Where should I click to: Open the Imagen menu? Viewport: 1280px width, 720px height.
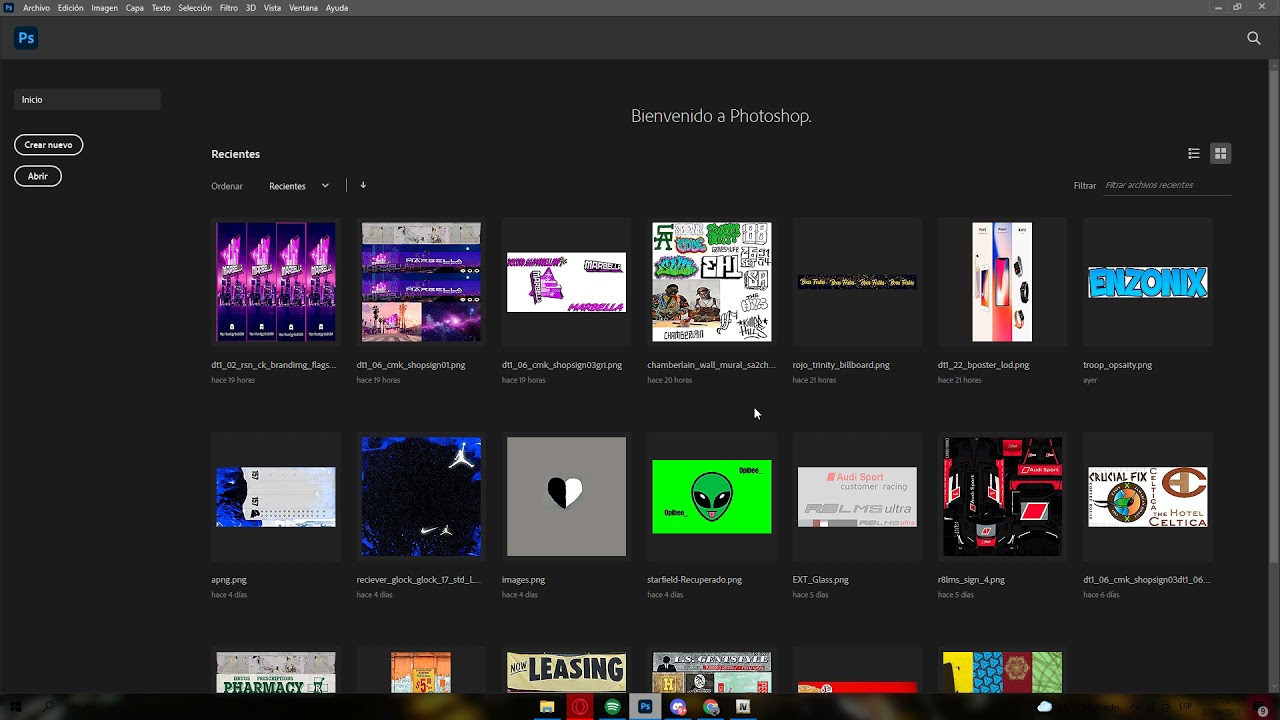click(x=104, y=8)
